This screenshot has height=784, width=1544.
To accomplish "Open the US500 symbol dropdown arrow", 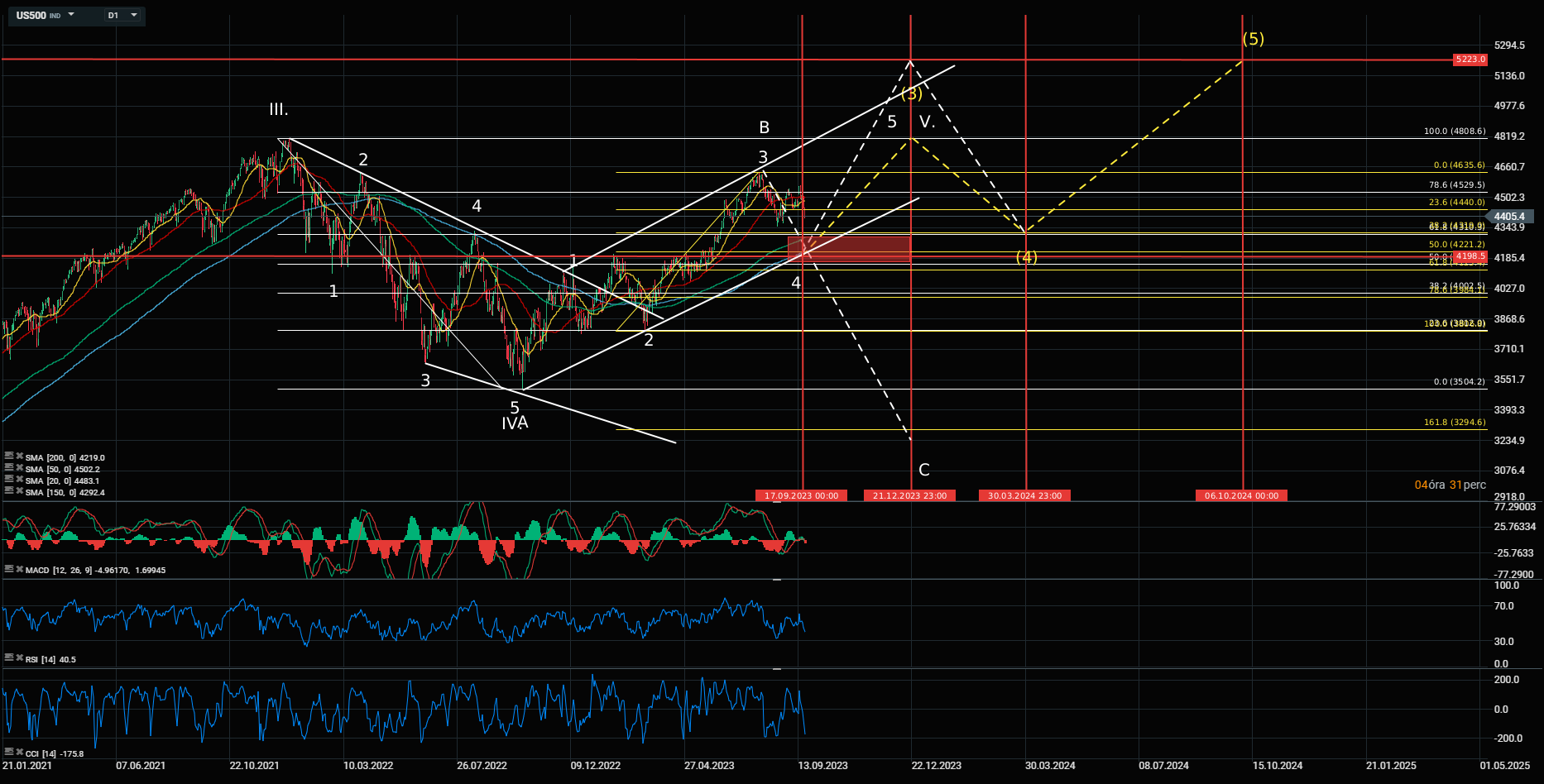I will tap(71, 15).
